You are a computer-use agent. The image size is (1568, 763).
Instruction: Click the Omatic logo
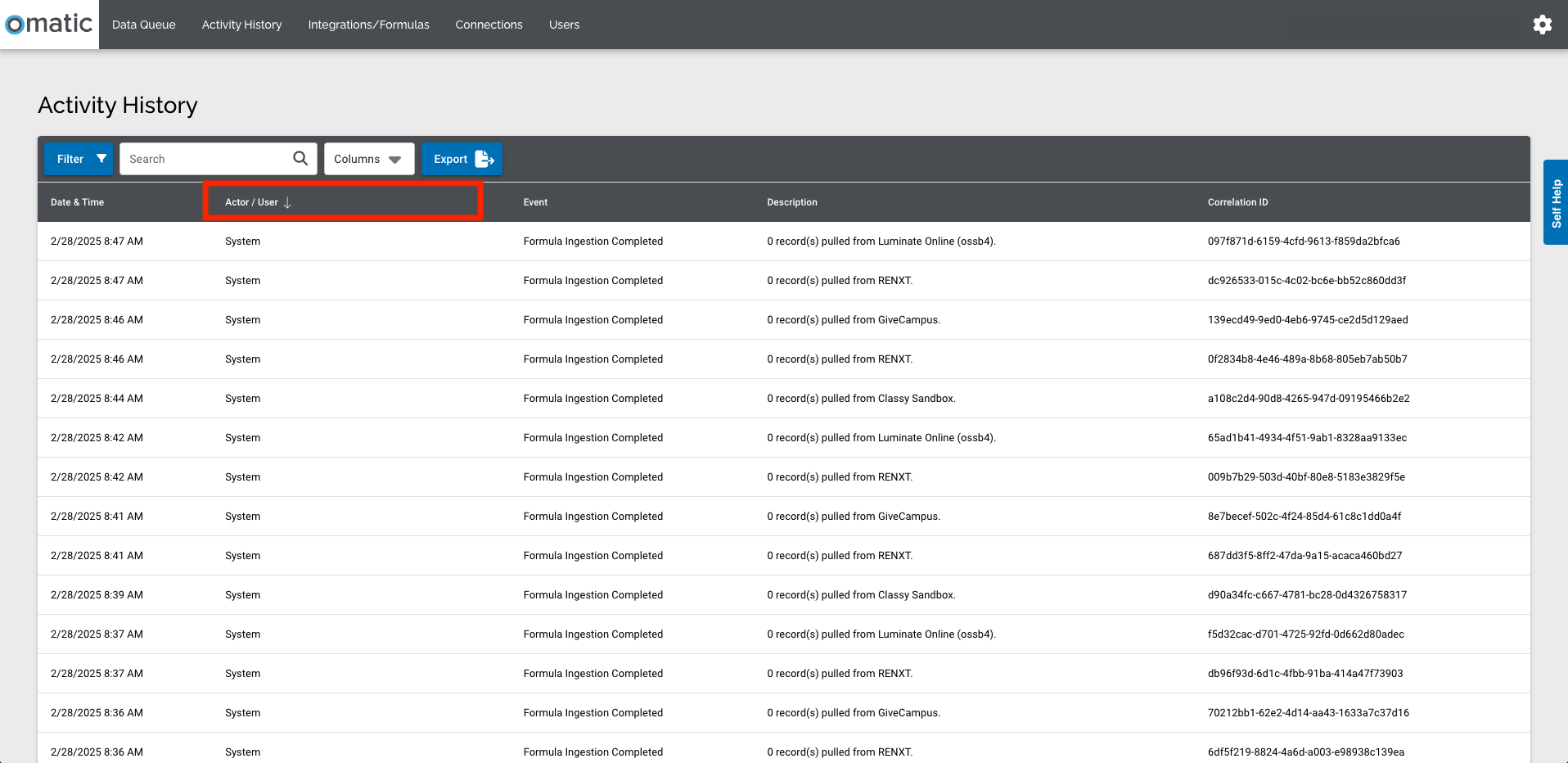[48, 24]
